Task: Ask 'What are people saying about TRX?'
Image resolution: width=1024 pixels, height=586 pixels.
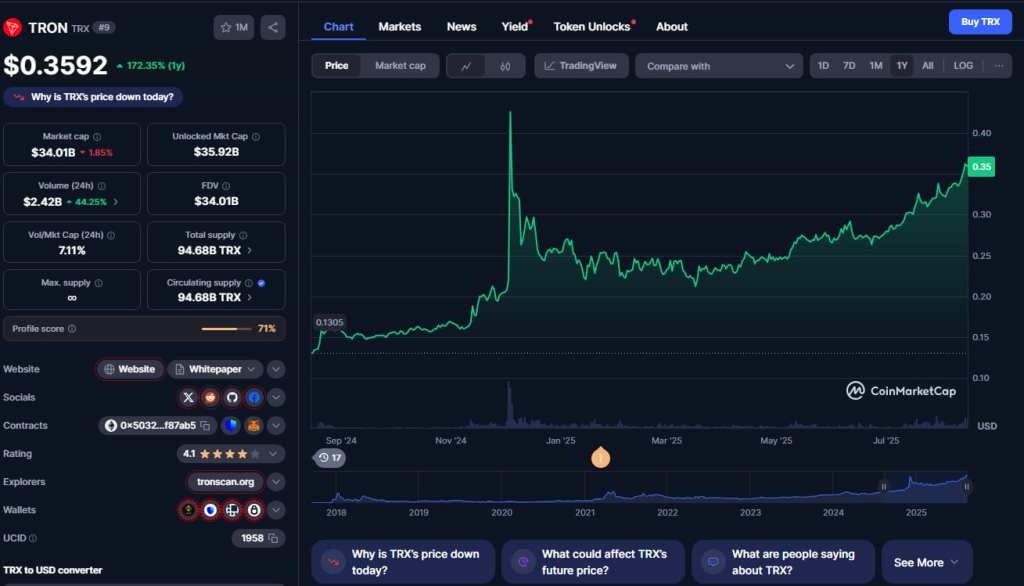Action: (x=783, y=562)
